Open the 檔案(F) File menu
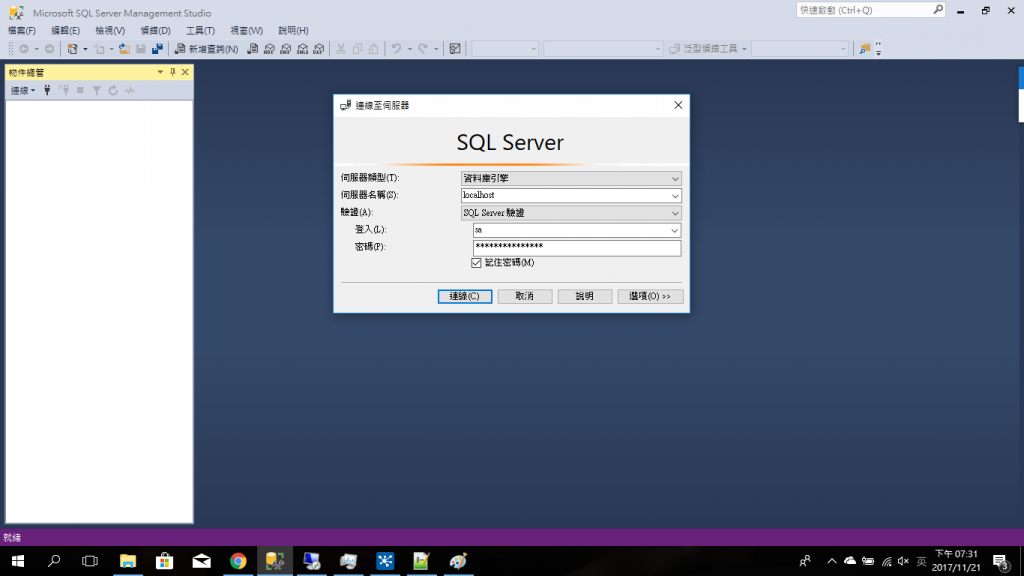1024x576 pixels. tap(22, 31)
